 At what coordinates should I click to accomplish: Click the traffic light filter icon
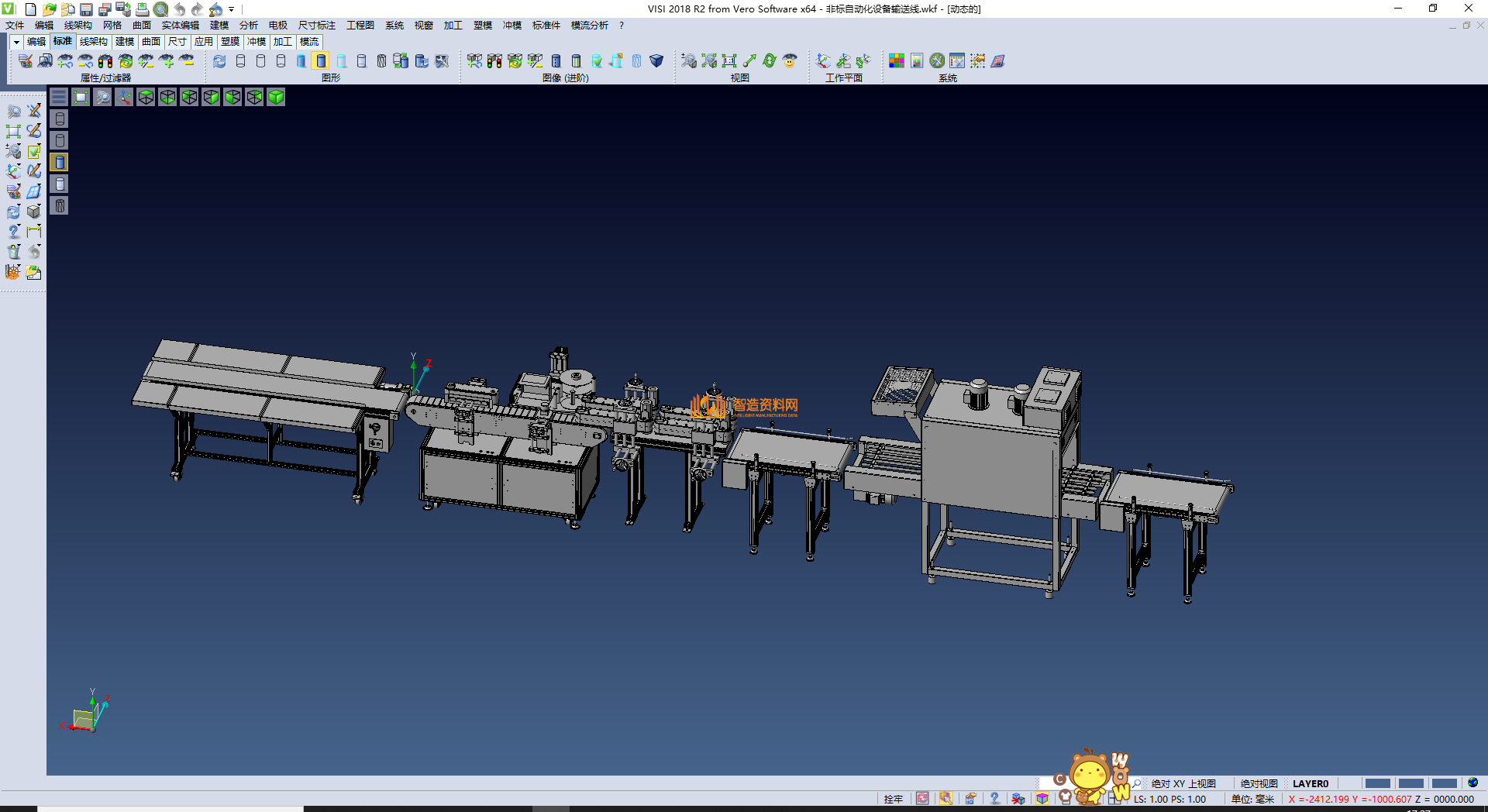105,61
